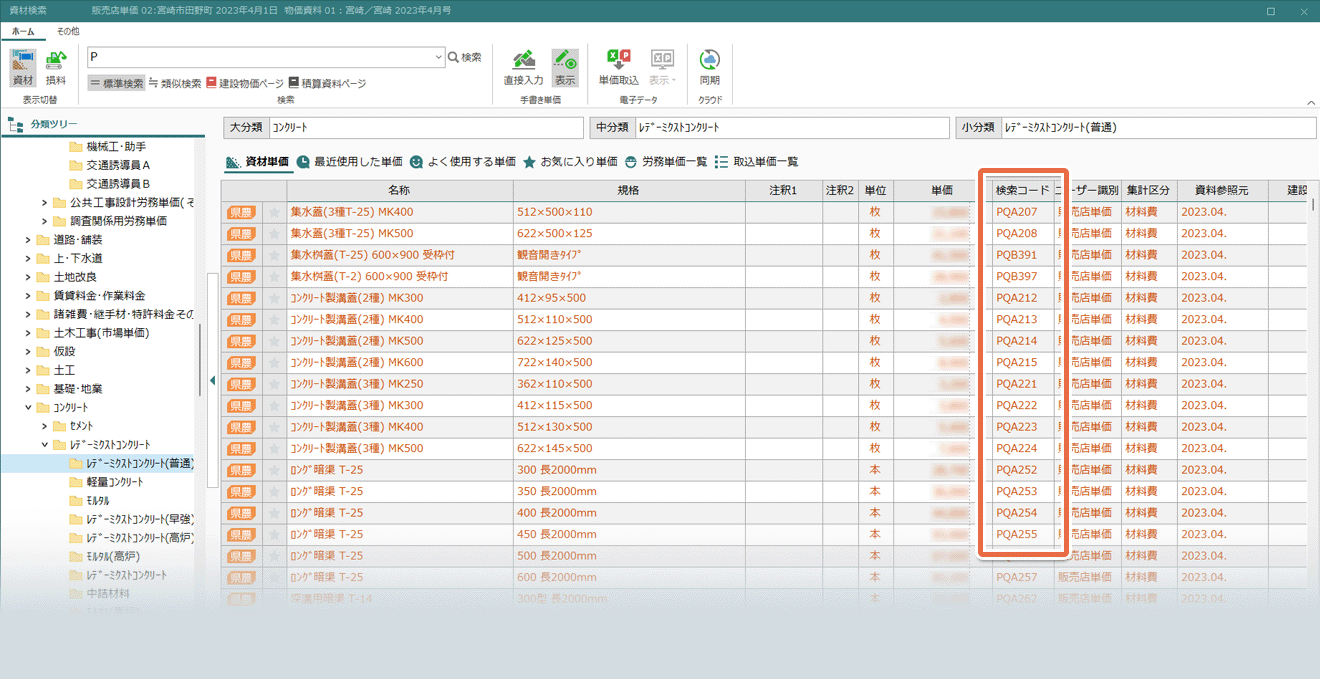Expand the 道路・舗装 tree folder
1320x679 pixels.
28,240
